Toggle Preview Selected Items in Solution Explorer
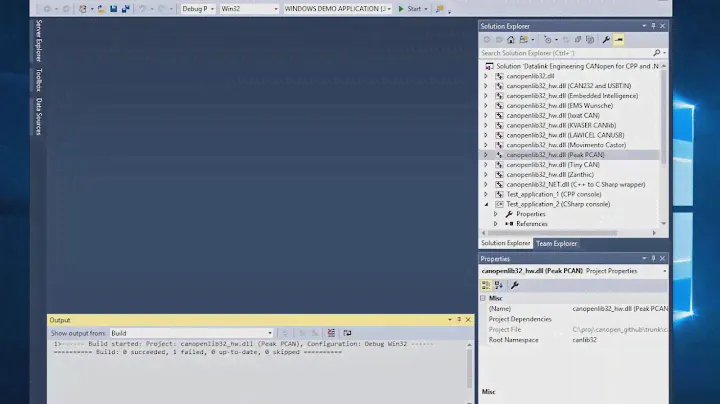Image resolution: width=720 pixels, height=404 pixels. 619,40
